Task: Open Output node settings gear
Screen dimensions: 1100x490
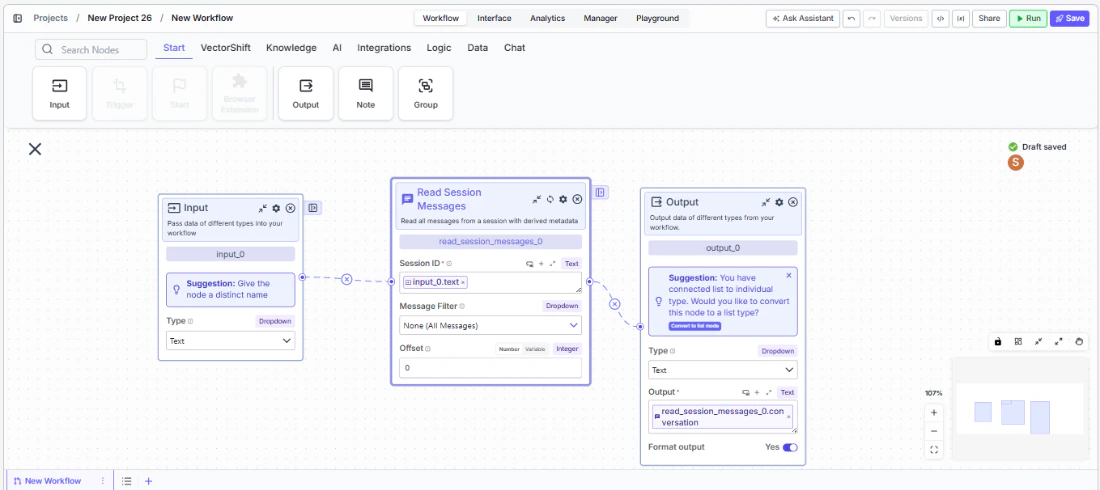Action: [x=779, y=202]
